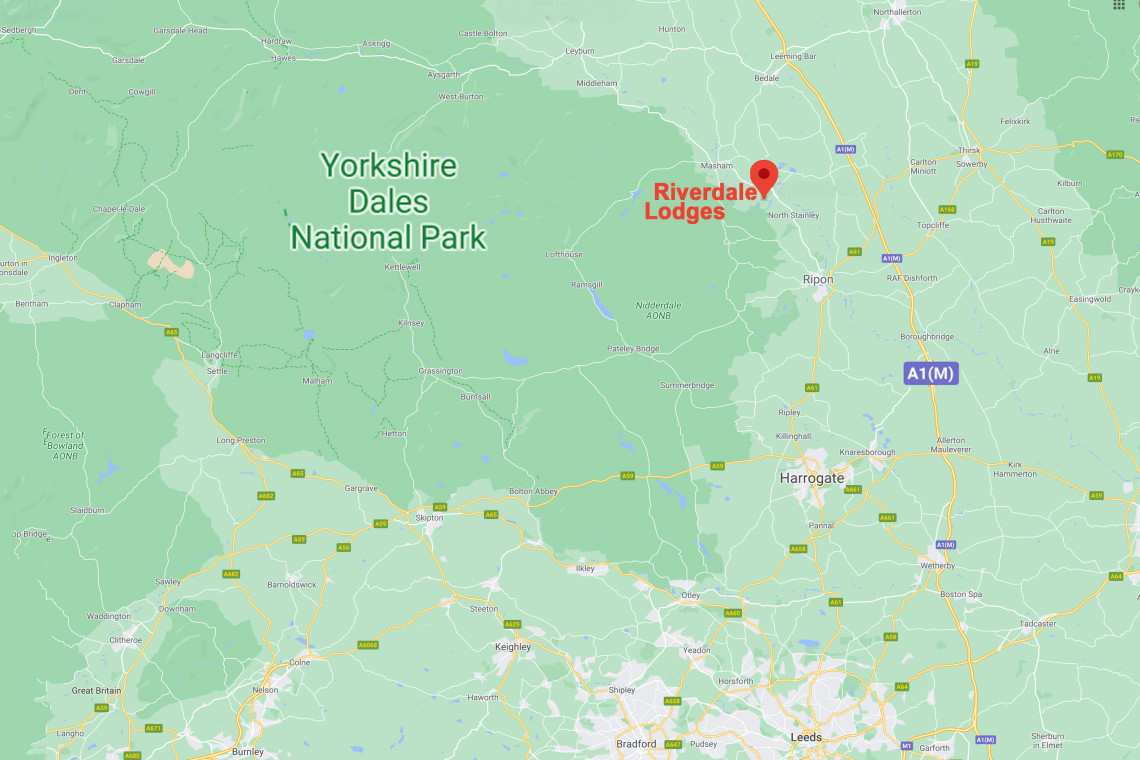The width and height of the screenshot is (1140, 760).
Task: Click the A682 road shield near Sawley
Action: point(231,574)
